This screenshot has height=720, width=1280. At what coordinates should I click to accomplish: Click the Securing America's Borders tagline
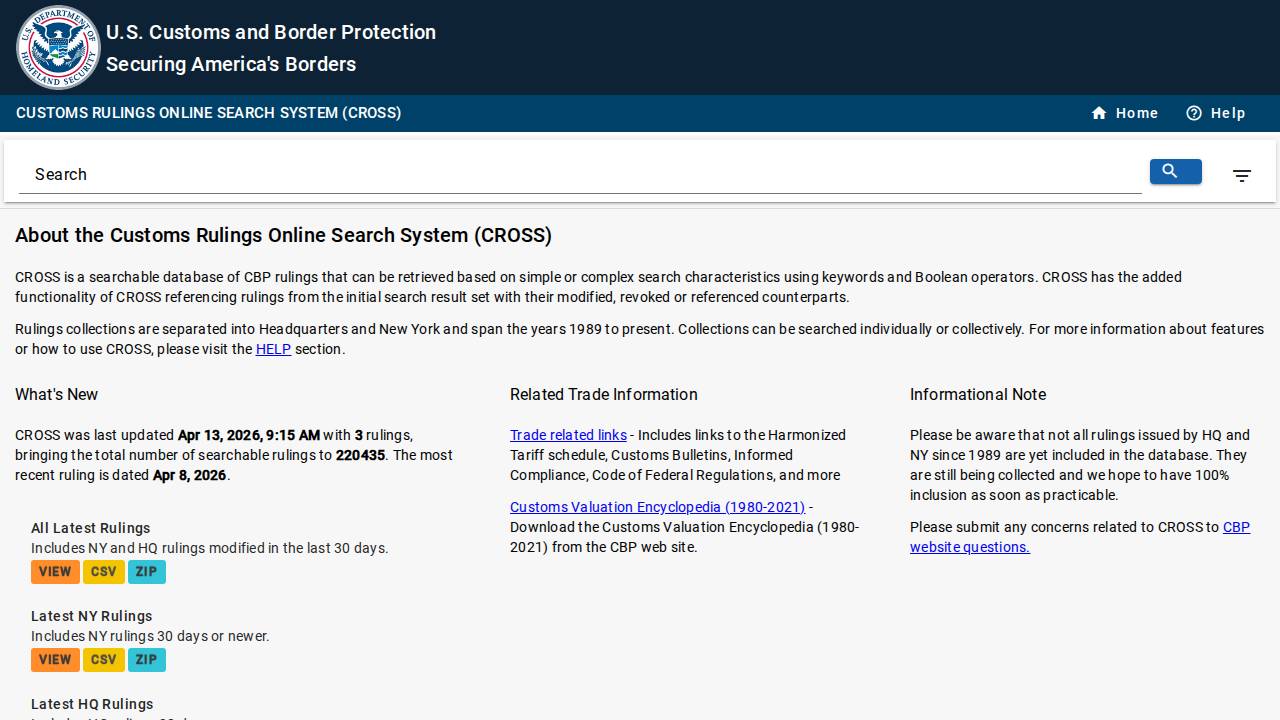(x=231, y=64)
